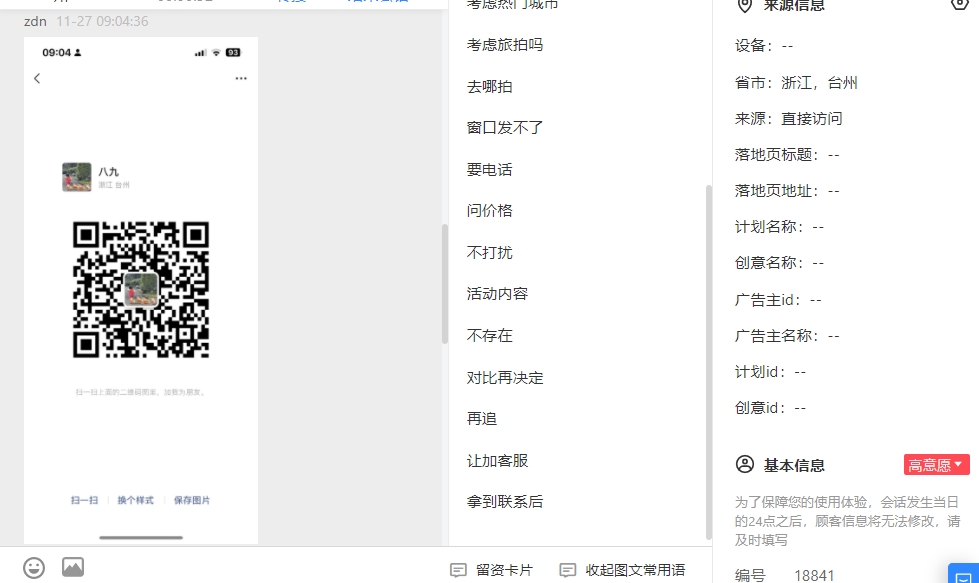Click the chat panel scrollbar
Image resolution: width=979 pixels, height=583 pixels.
[445, 284]
